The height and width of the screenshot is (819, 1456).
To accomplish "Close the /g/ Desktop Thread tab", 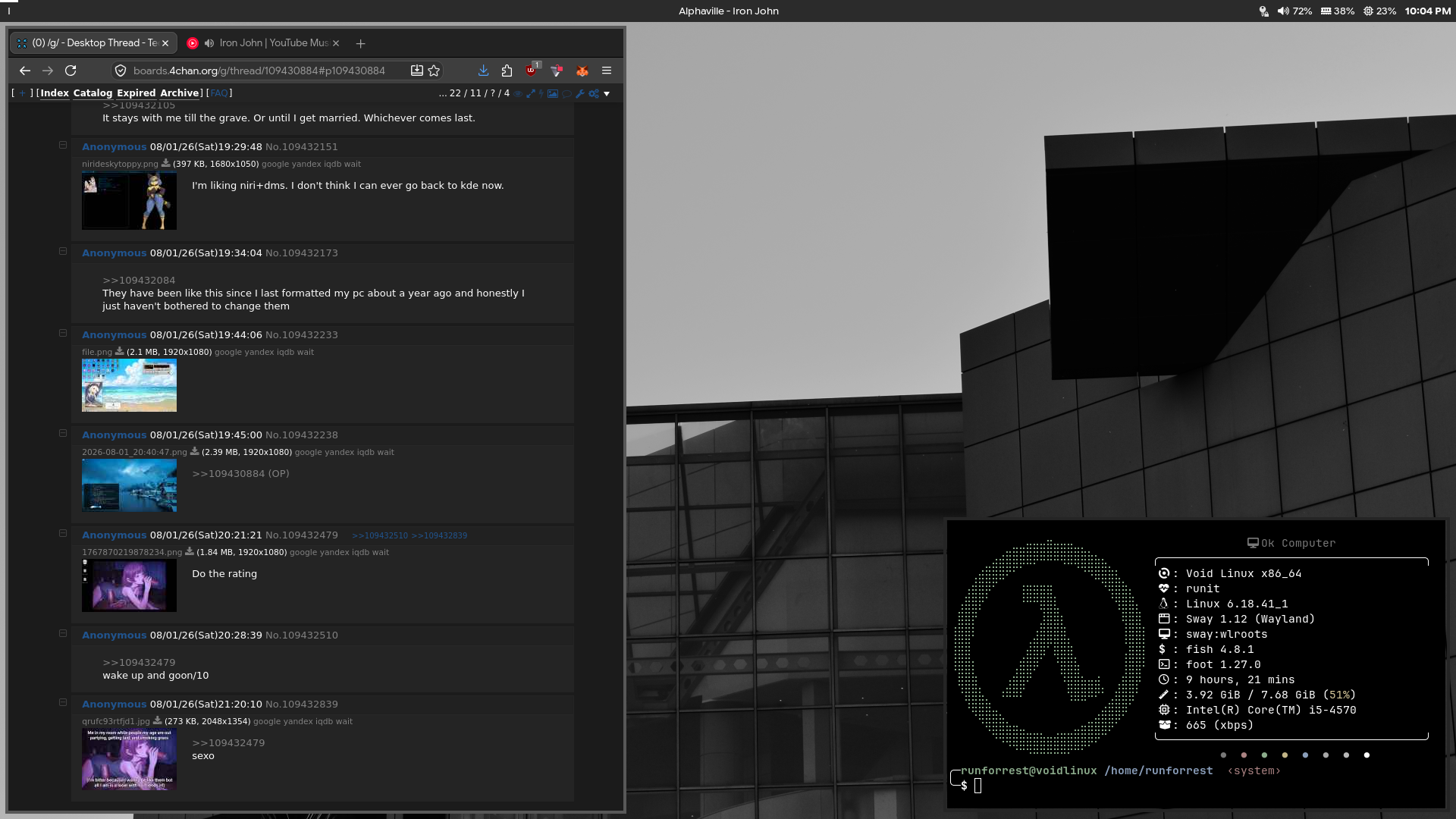I will (x=165, y=43).
